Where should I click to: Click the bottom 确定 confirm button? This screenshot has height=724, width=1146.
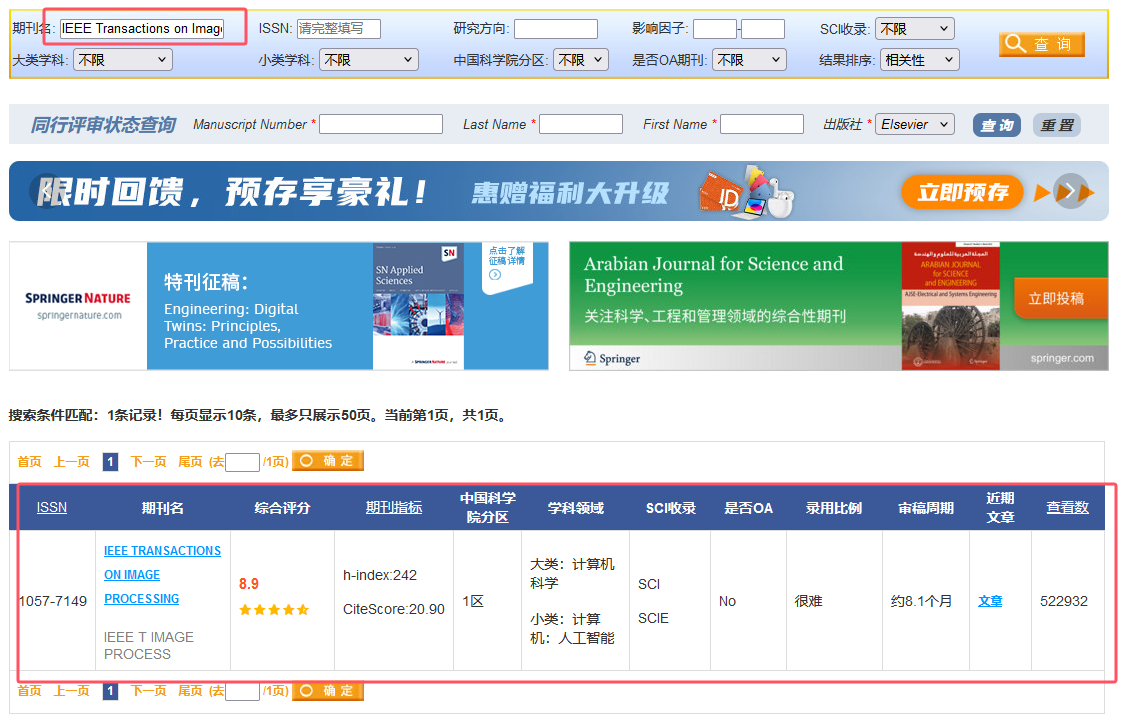point(328,690)
